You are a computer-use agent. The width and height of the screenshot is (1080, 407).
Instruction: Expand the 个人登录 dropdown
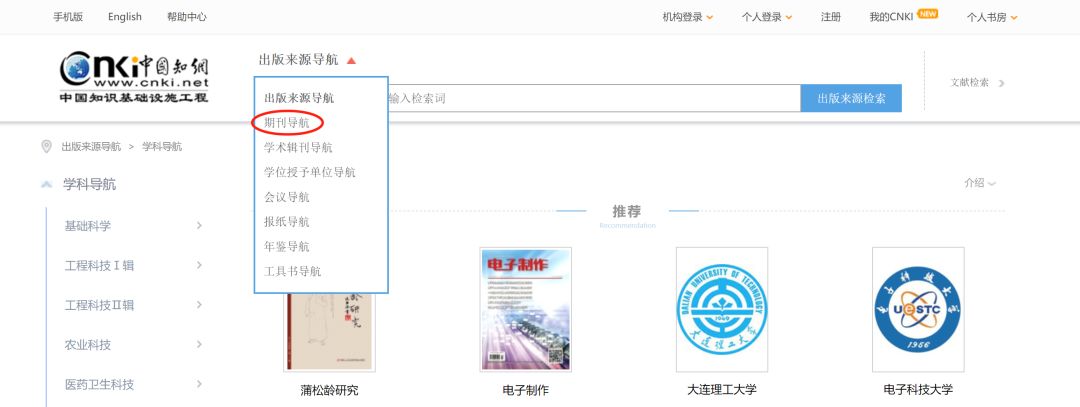(x=767, y=17)
